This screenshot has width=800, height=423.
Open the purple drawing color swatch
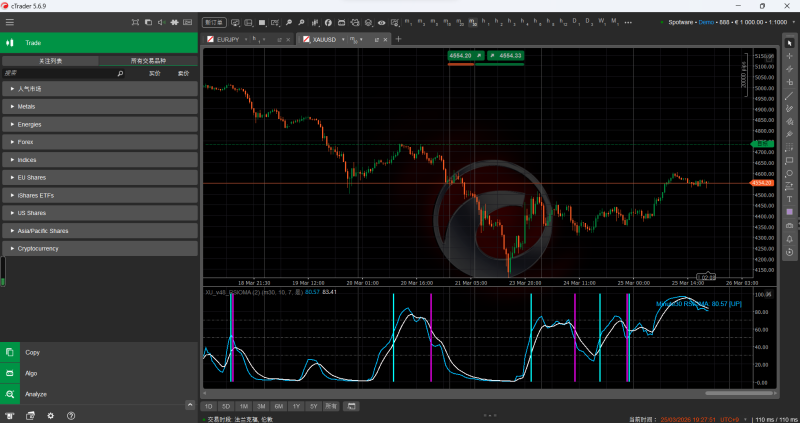(x=790, y=212)
